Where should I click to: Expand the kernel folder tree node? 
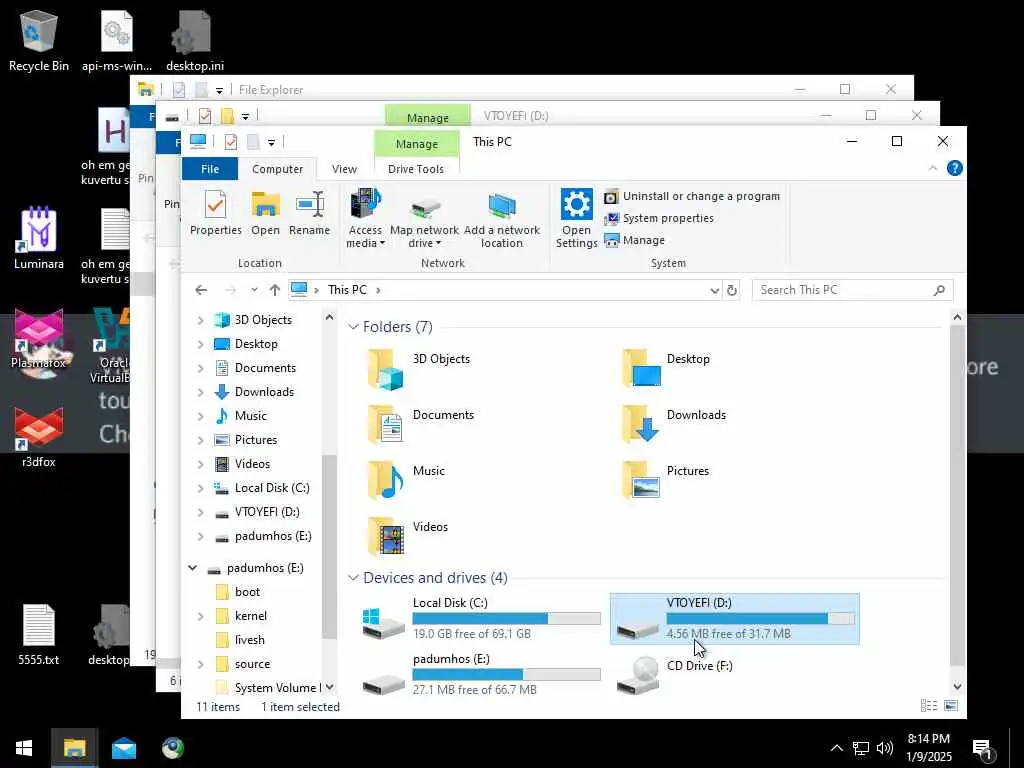point(200,616)
